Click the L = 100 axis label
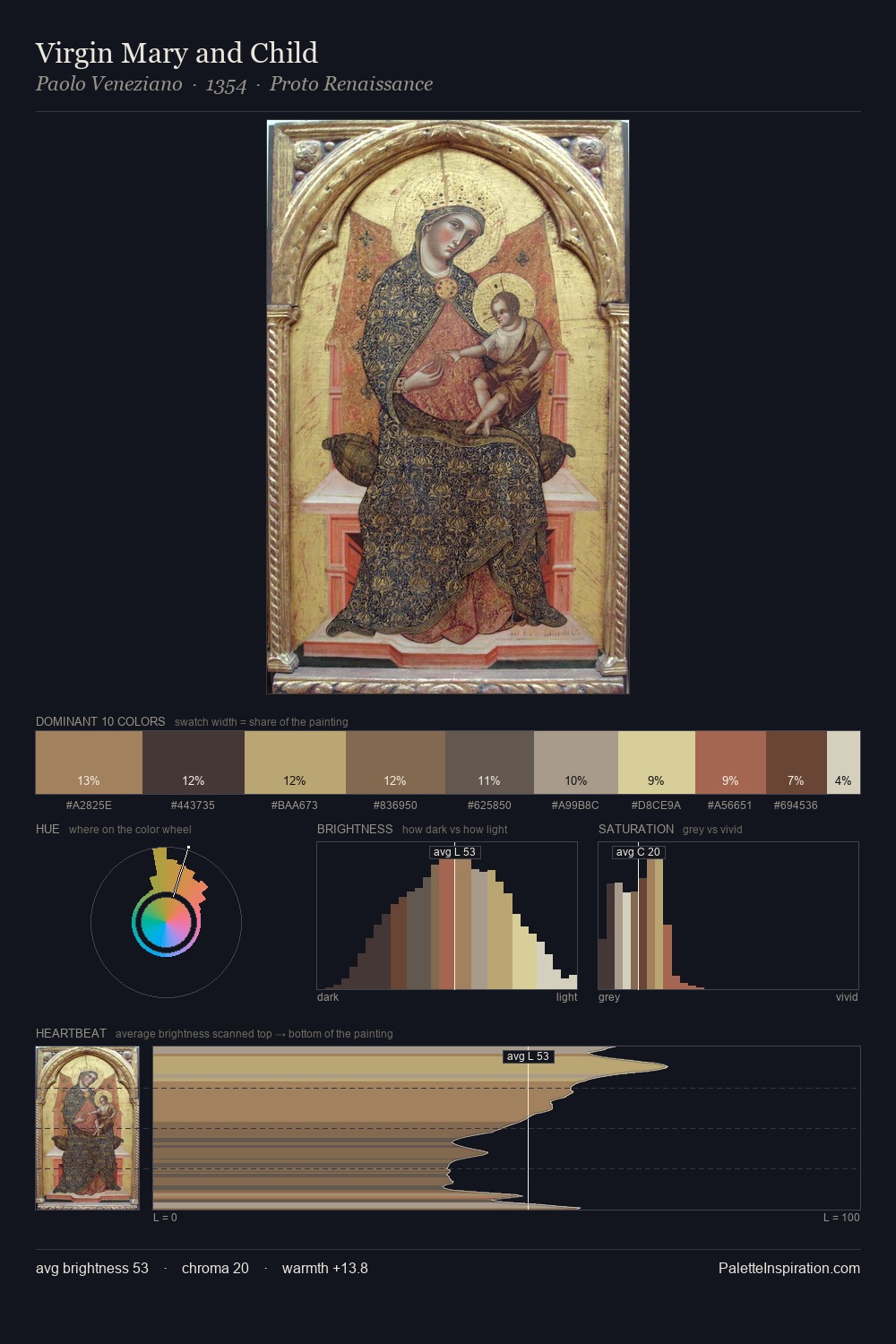The image size is (896, 1344). [x=841, y=1218]
